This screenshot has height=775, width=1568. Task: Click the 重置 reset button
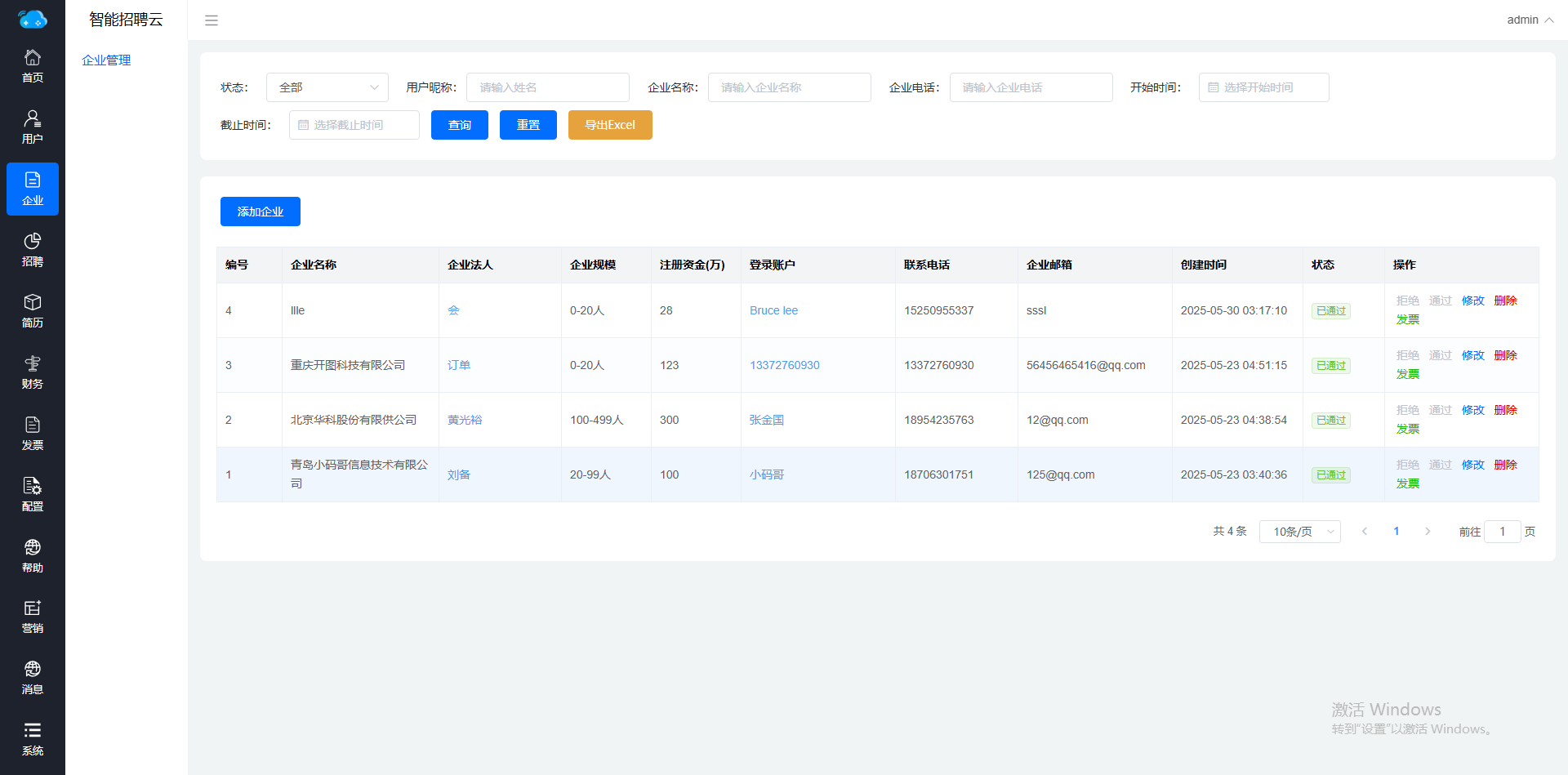pos(528,125)
